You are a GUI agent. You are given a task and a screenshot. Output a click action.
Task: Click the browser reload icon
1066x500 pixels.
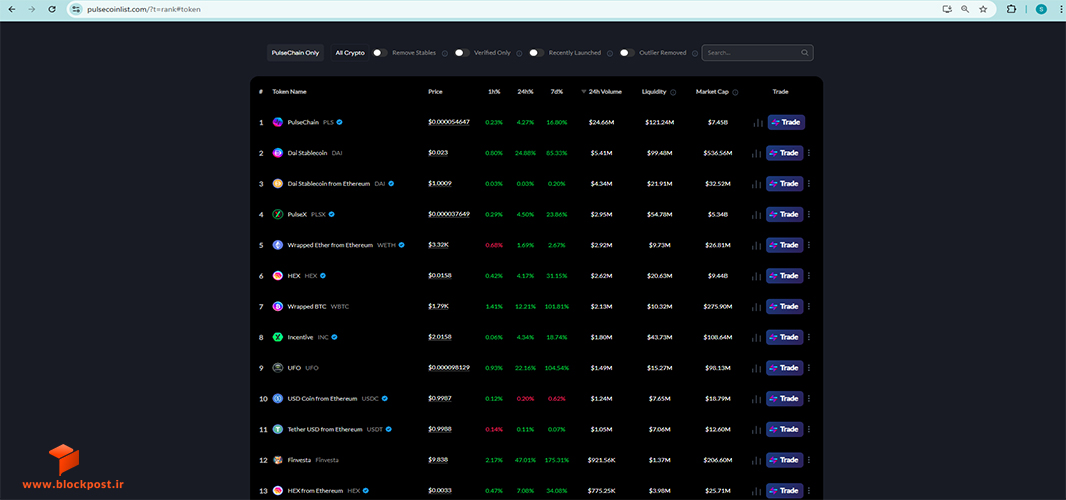pos(52,10)
